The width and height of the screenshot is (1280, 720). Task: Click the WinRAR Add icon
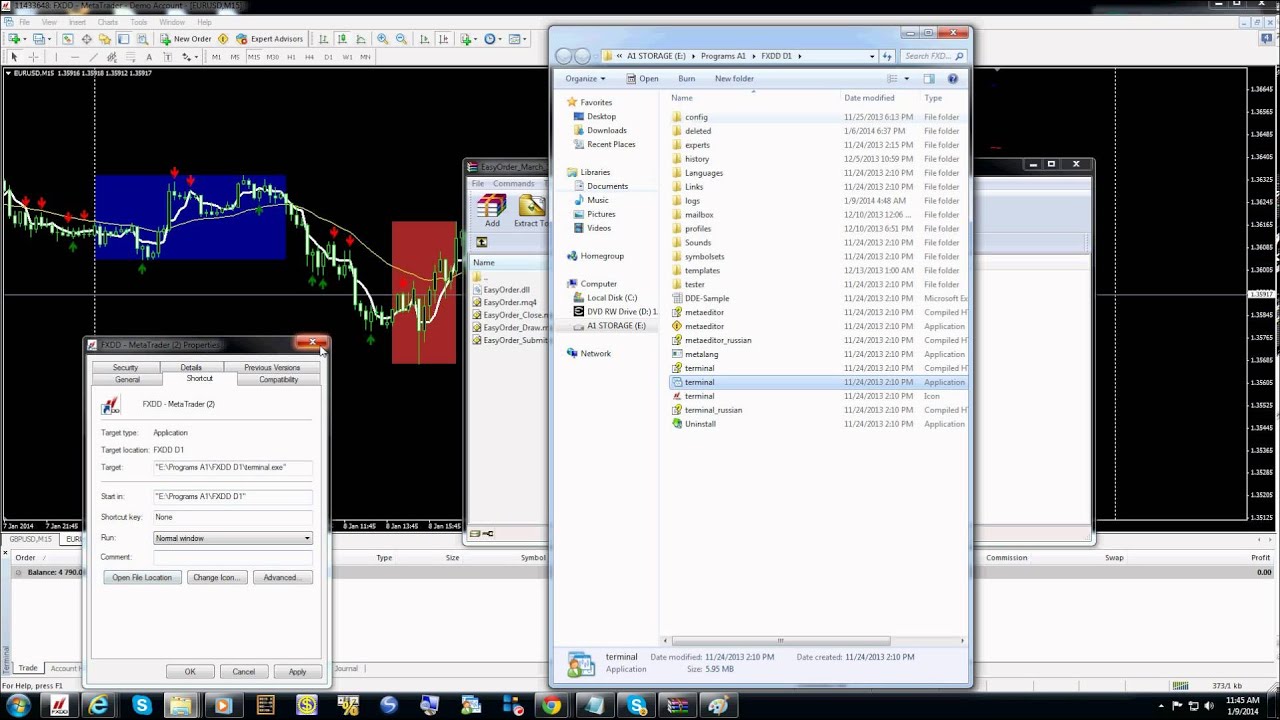coord(492,210)
